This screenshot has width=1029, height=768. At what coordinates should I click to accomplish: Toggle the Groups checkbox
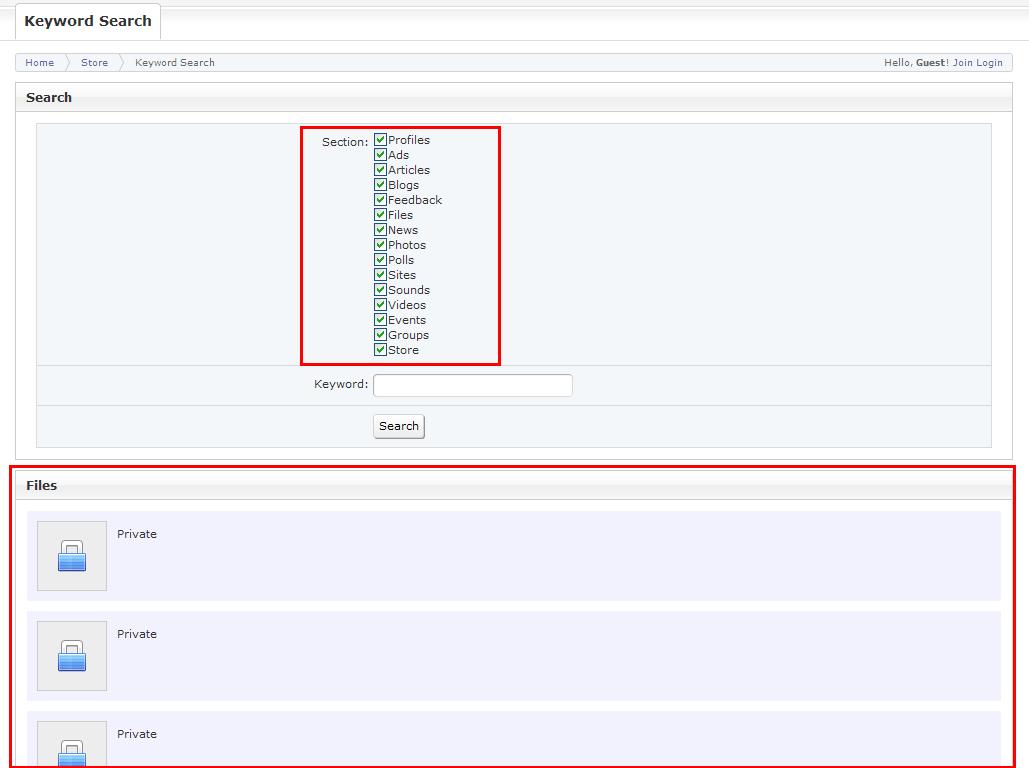380,335
